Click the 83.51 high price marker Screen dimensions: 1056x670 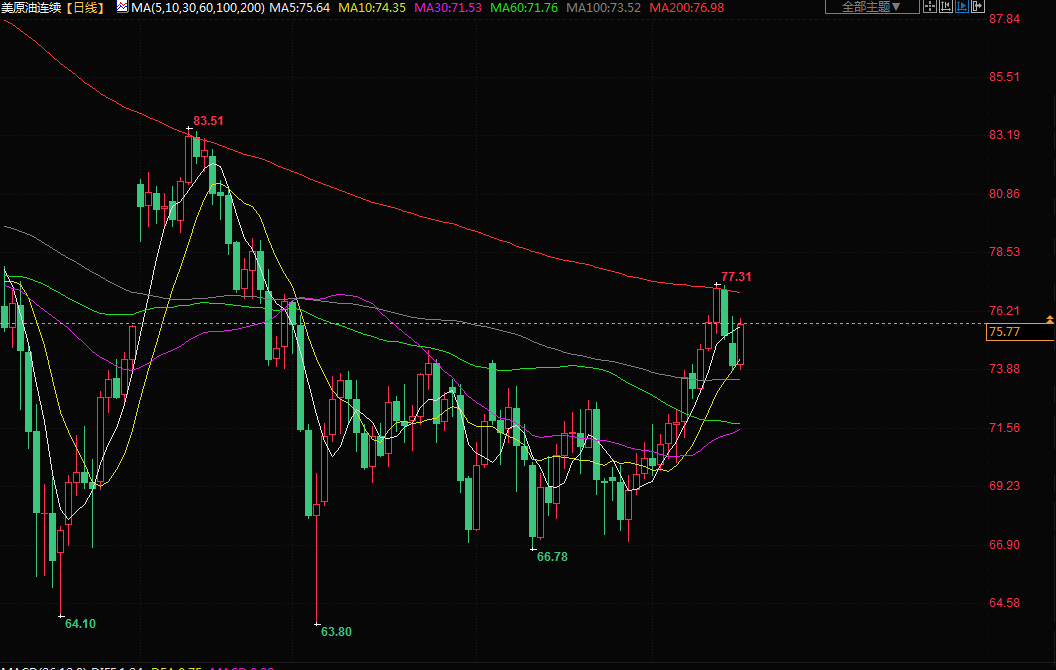point(208,121)
